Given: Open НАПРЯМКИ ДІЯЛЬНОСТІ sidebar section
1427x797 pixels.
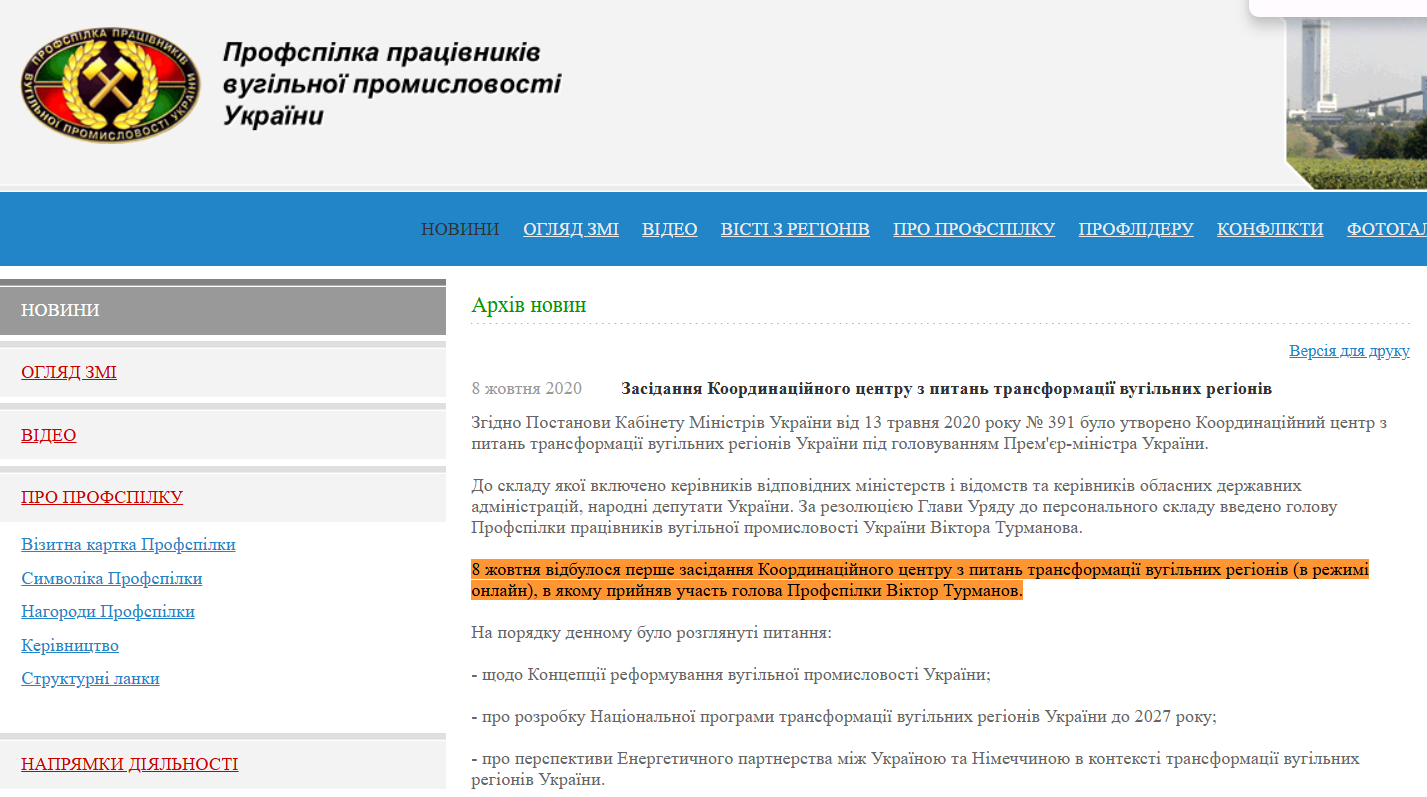Looking at the screenshot, I should click(x=130, y=764).
